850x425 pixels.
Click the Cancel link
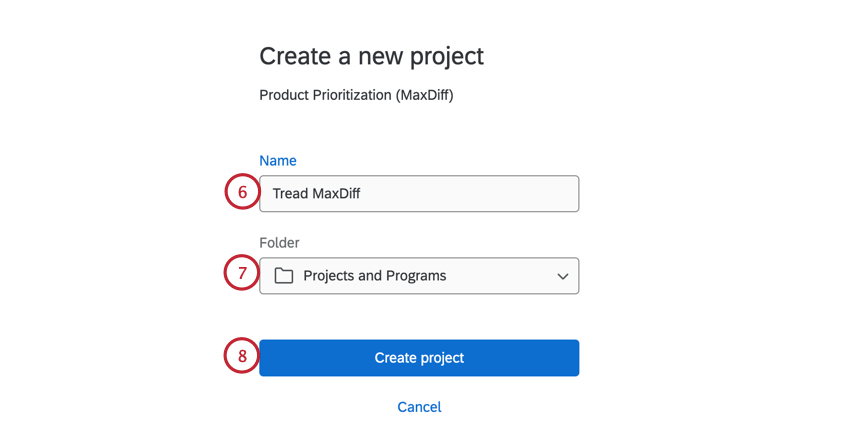[419, 407]
